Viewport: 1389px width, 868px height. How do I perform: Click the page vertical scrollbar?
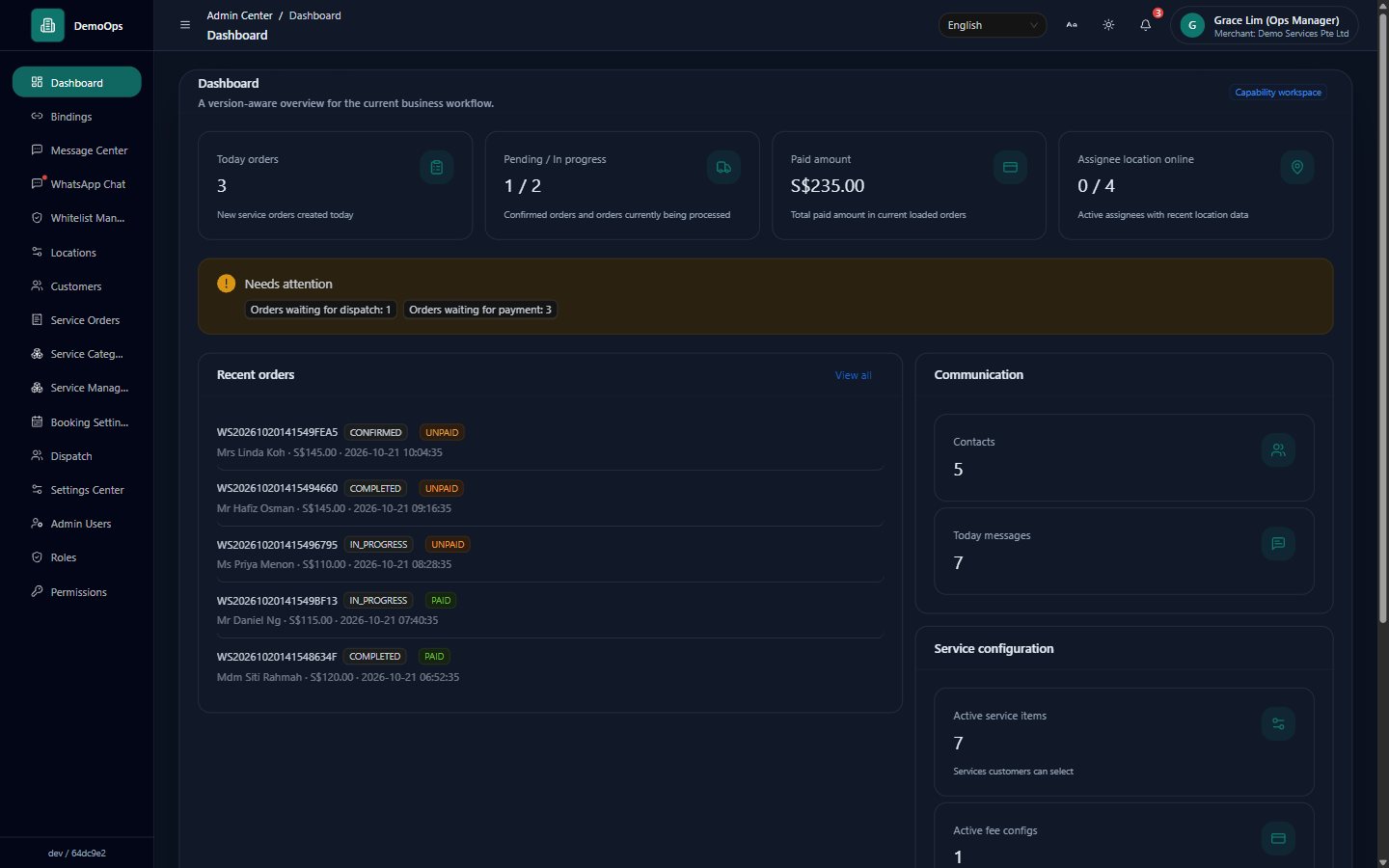point(1382,318)
